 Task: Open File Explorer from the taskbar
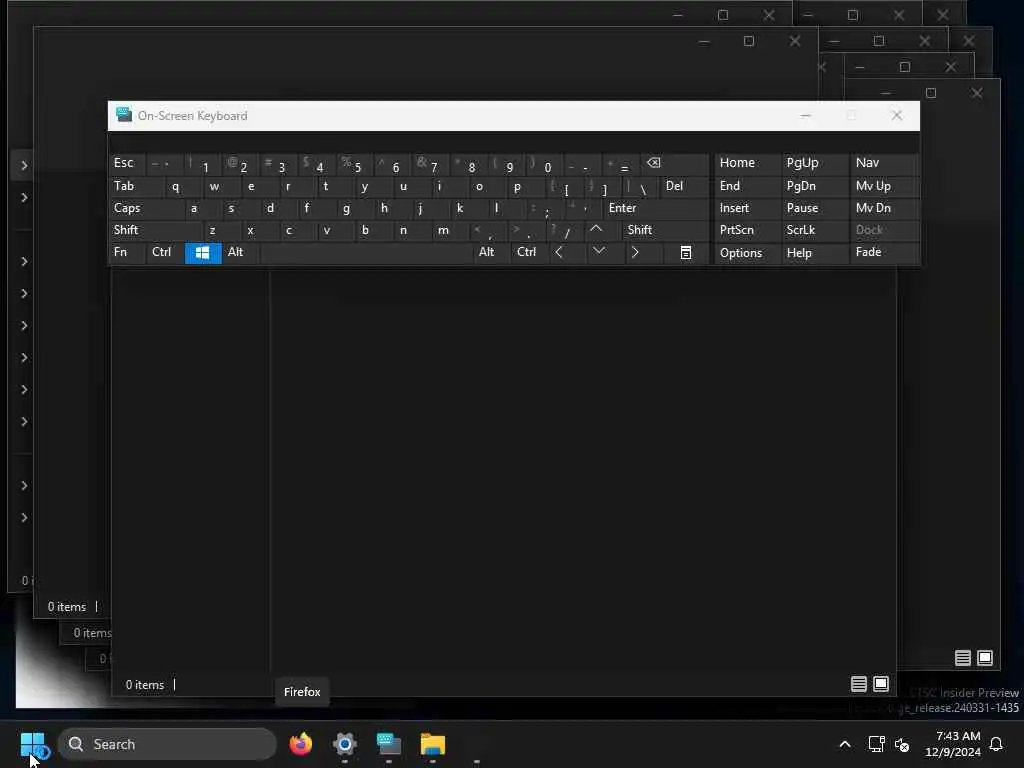click(432, 744)
